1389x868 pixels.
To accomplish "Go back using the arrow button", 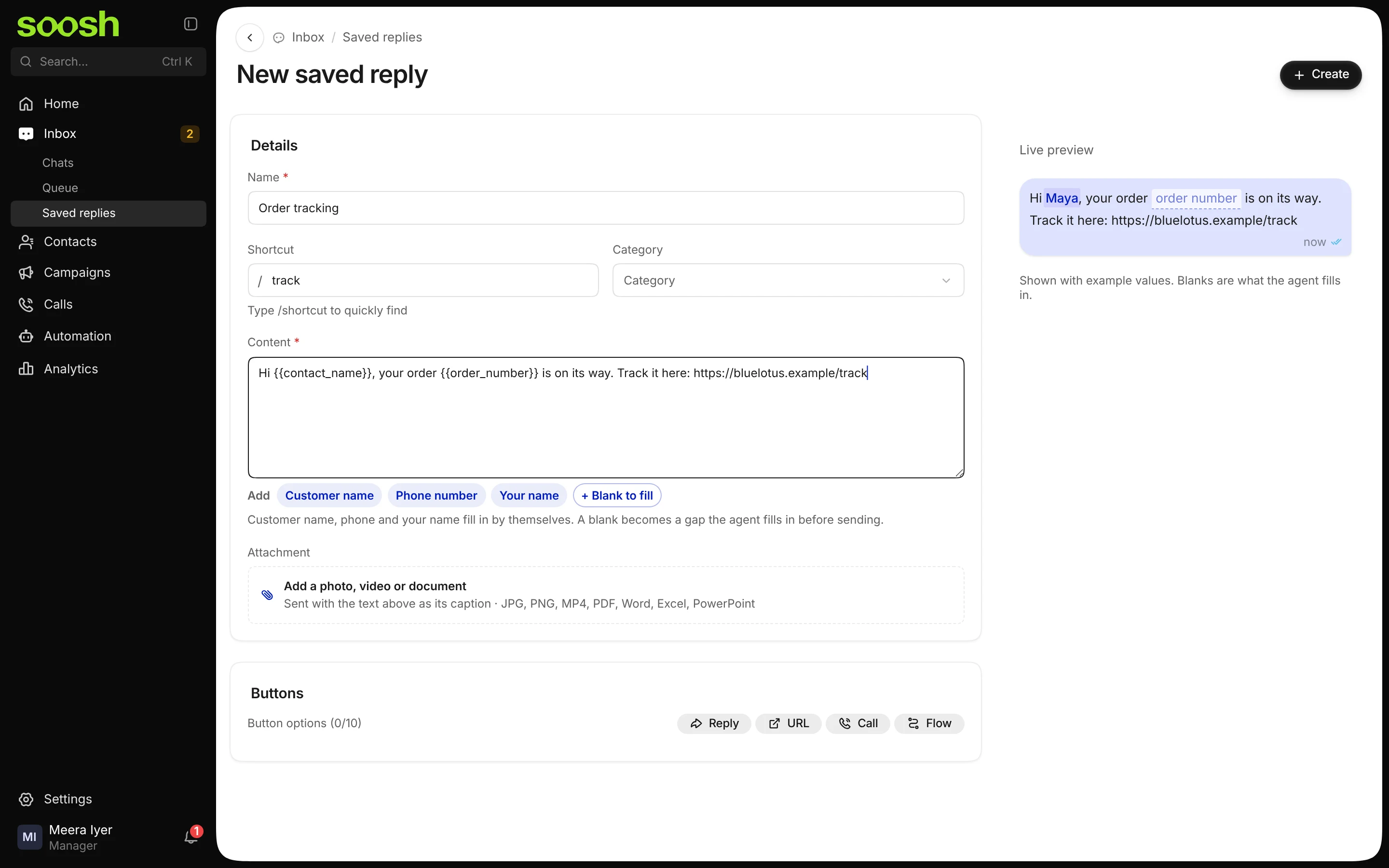I will point(250,37).
